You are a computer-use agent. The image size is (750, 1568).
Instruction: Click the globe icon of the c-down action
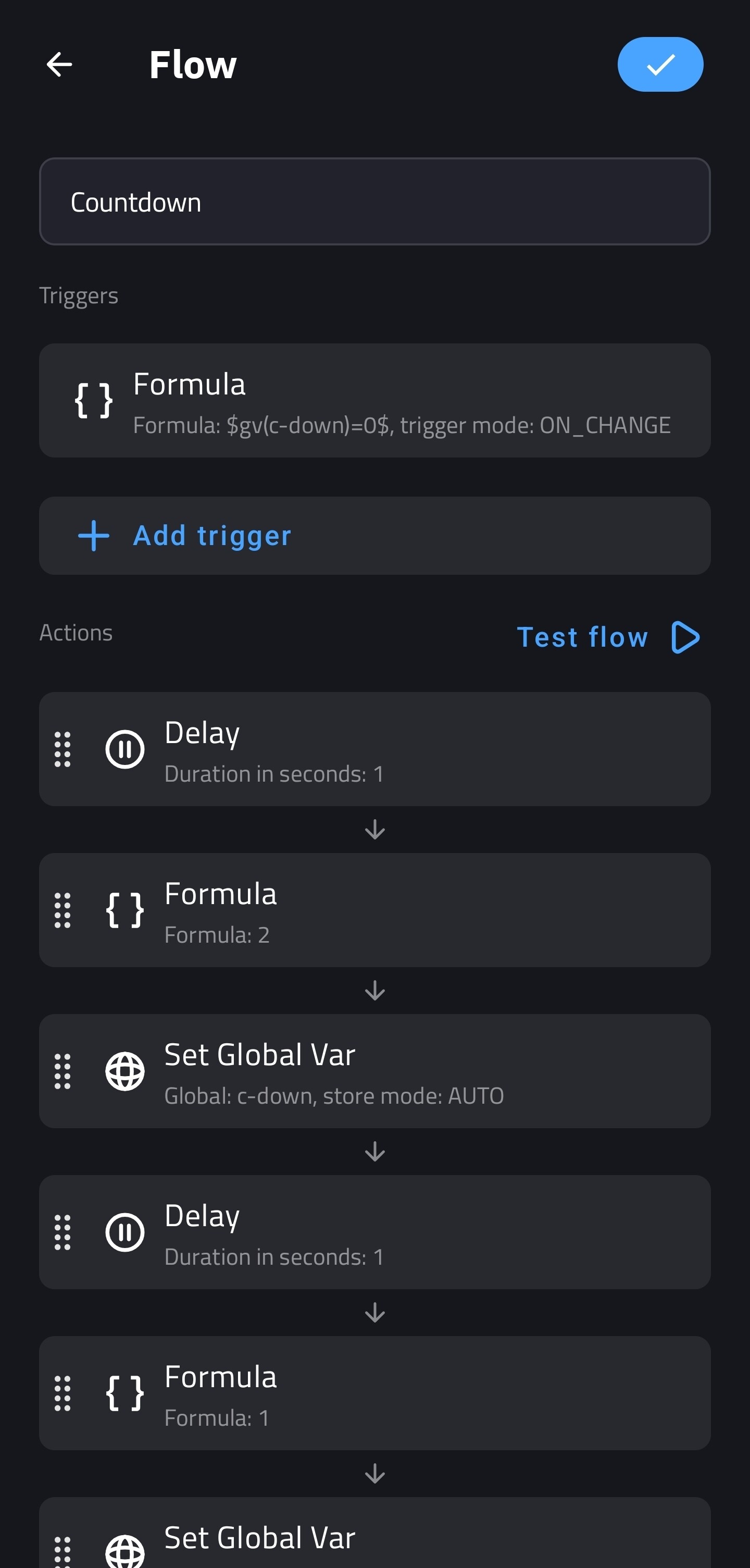(124, 1072)
